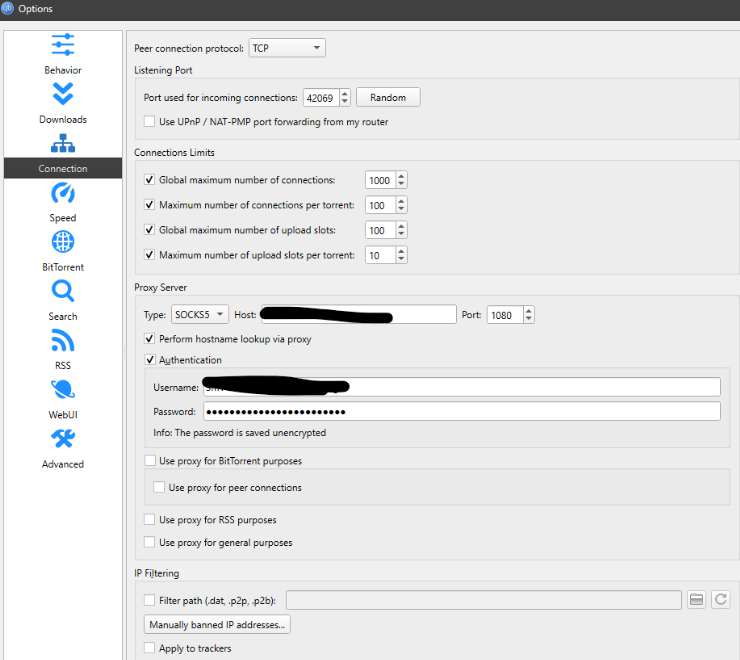Click the Random port button
Viewport: 740px width, 660px height.
point(388,97)
